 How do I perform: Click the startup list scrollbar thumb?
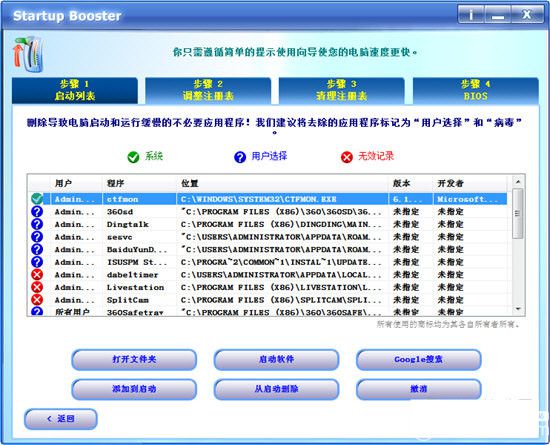[518, 214]
